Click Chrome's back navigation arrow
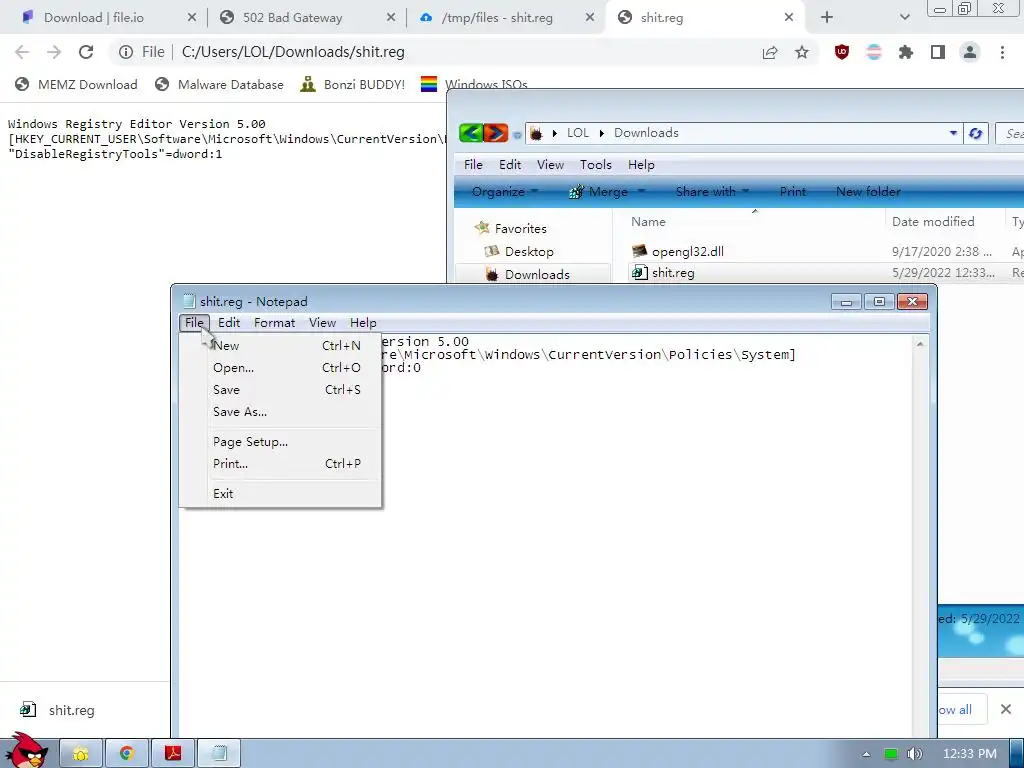The width and height of the screenshot is (1024, 768). pyautogui.click(x=22, y=52)
